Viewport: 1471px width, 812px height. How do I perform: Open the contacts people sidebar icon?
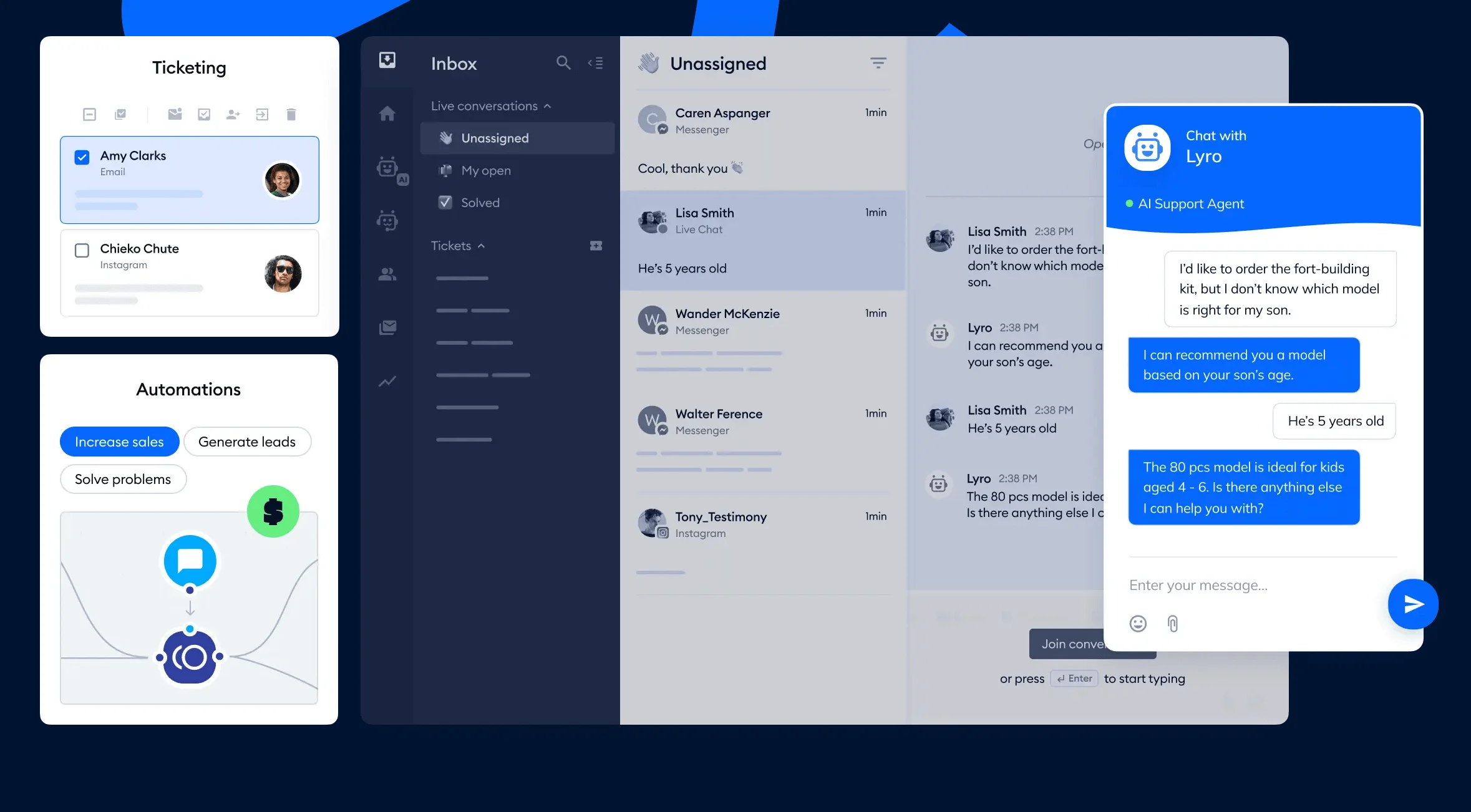point(387,274)
